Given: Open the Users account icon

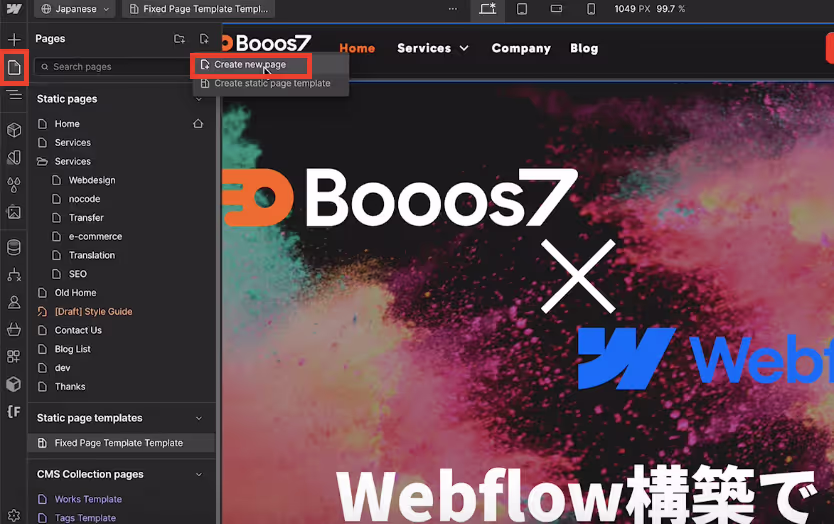Looking at the screenshot, I should 14,302.
